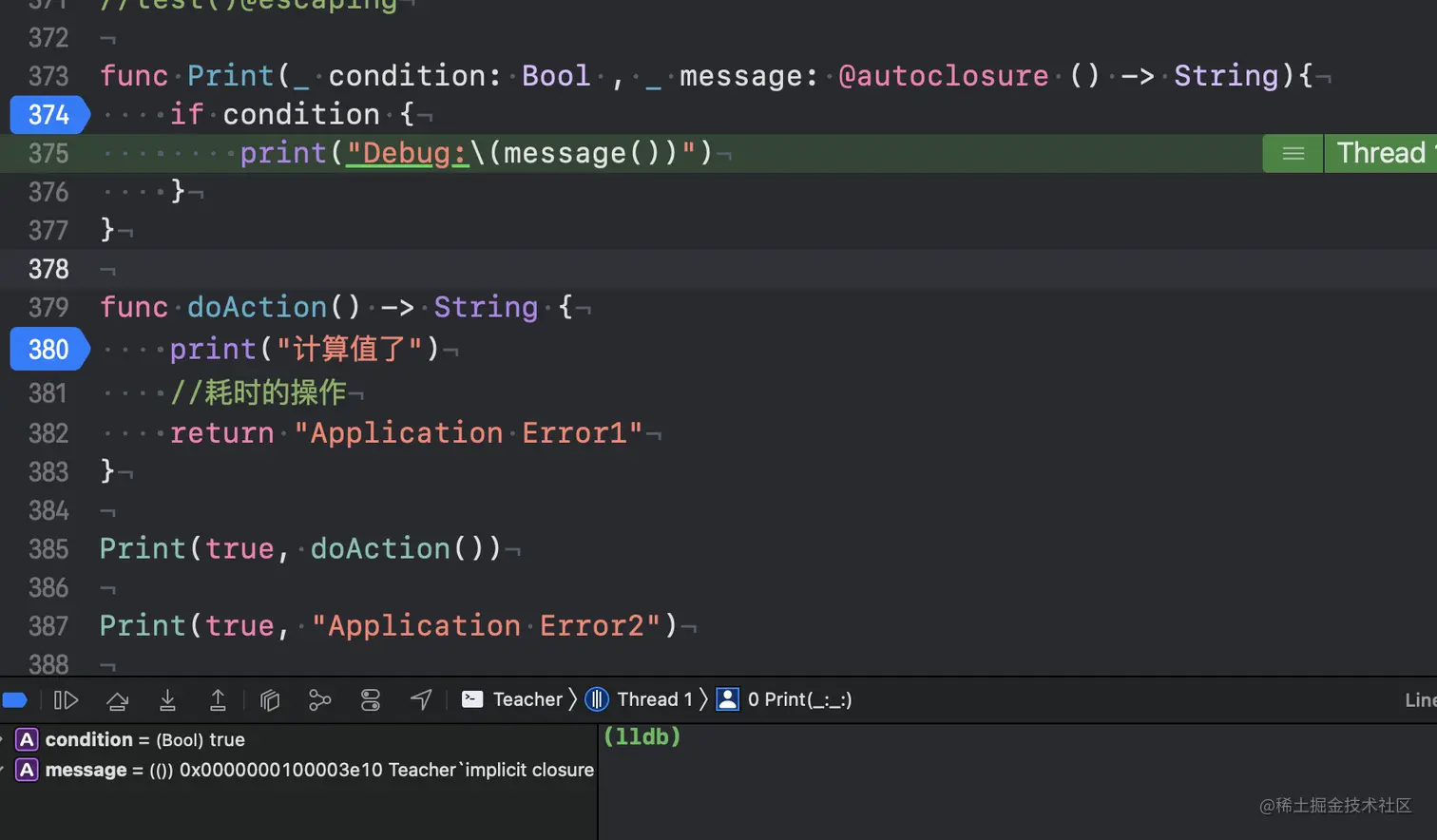Screen dimensions: 1437x840
Task: Select stack frame 0 Print(_:_:)
Action: click(x=799, y=699)
